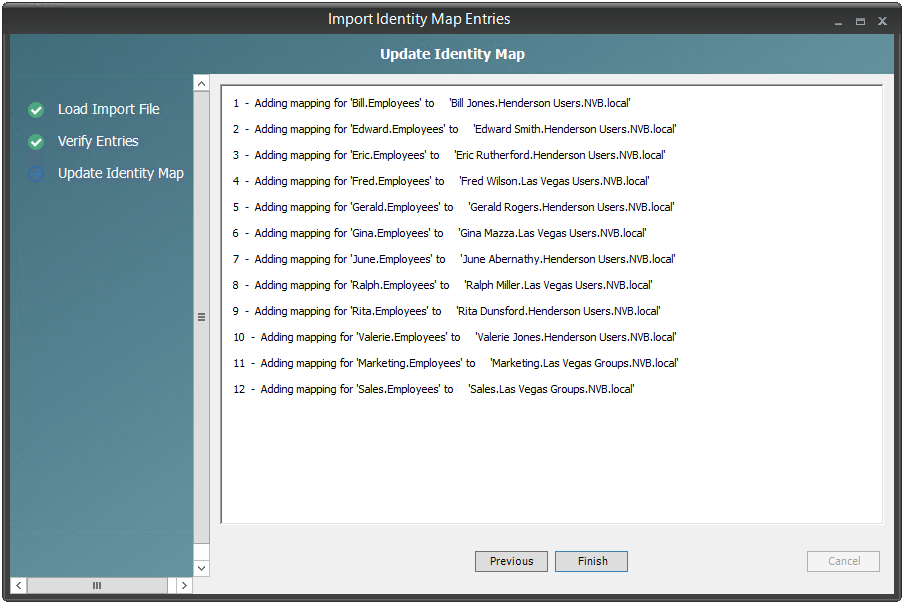Click the sidebar scroll left arrow
Viewport: 905px width, 604px height.
coord(18,586)
